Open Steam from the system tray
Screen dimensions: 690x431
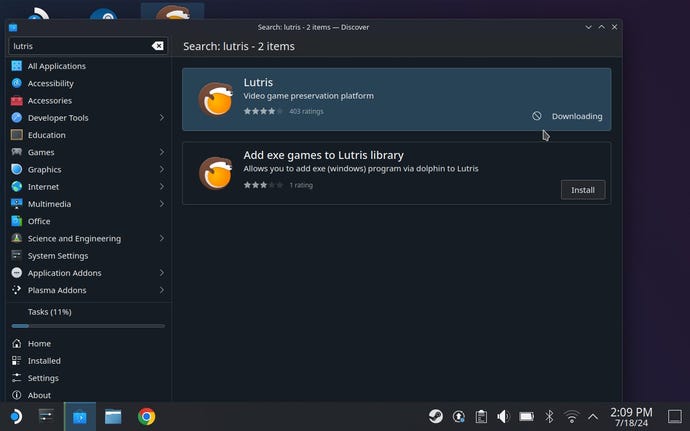pos(436,416)
